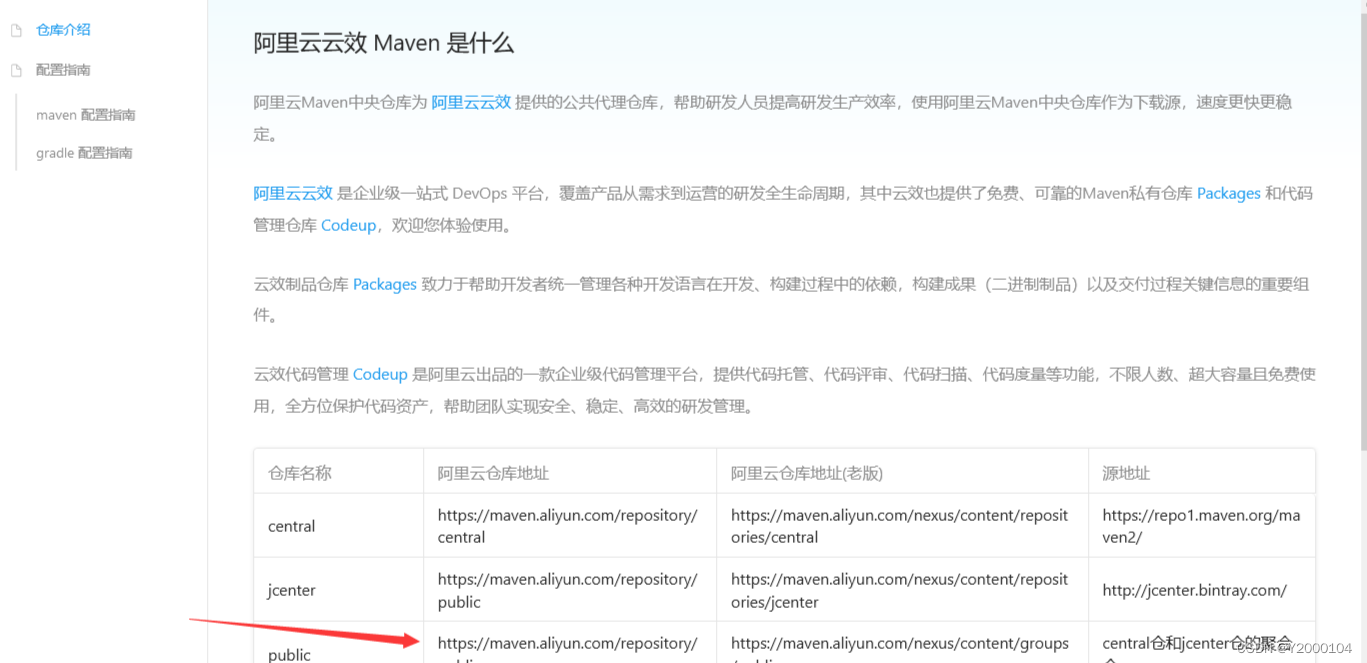The width and height of the screenshot is (1367, 663).
Task: Click the 阿里云云效 link in the DevOps paragraph
Action: click(292, 193)
